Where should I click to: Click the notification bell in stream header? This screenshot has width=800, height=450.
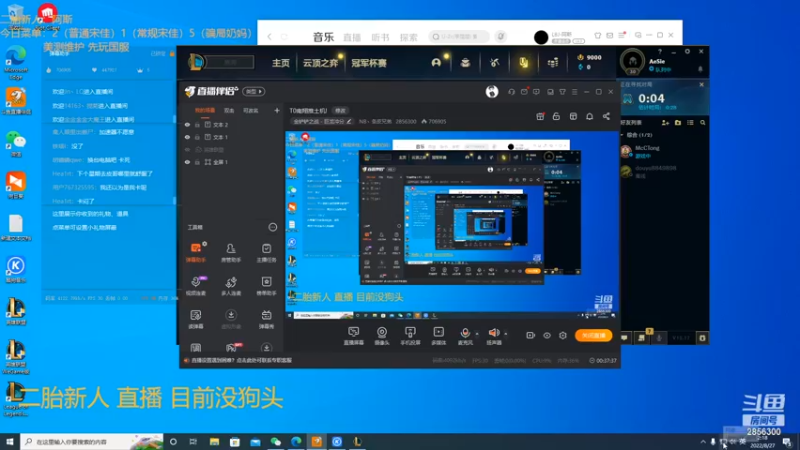pyautogui.click(x=589, y=116)
